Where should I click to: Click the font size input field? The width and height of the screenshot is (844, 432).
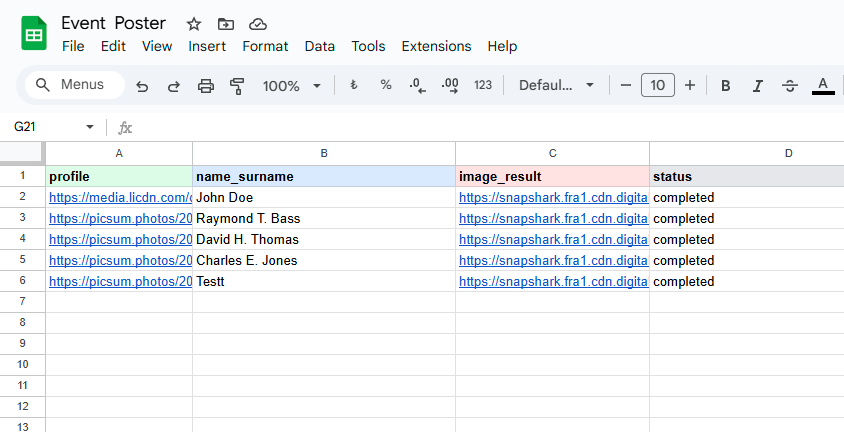(x=657, y=86)
